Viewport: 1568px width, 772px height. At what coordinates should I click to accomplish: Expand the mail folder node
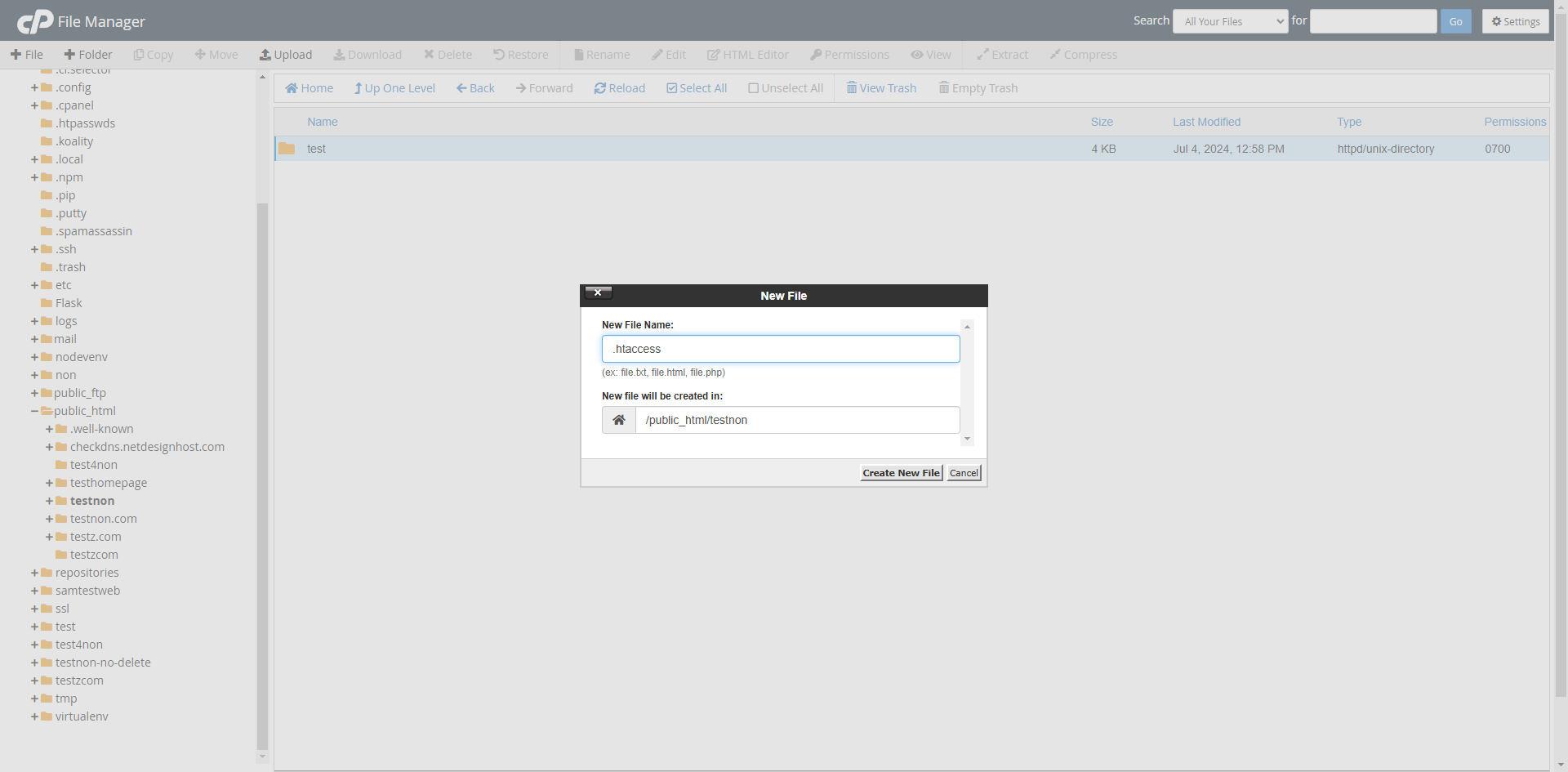tap(34, 339)
